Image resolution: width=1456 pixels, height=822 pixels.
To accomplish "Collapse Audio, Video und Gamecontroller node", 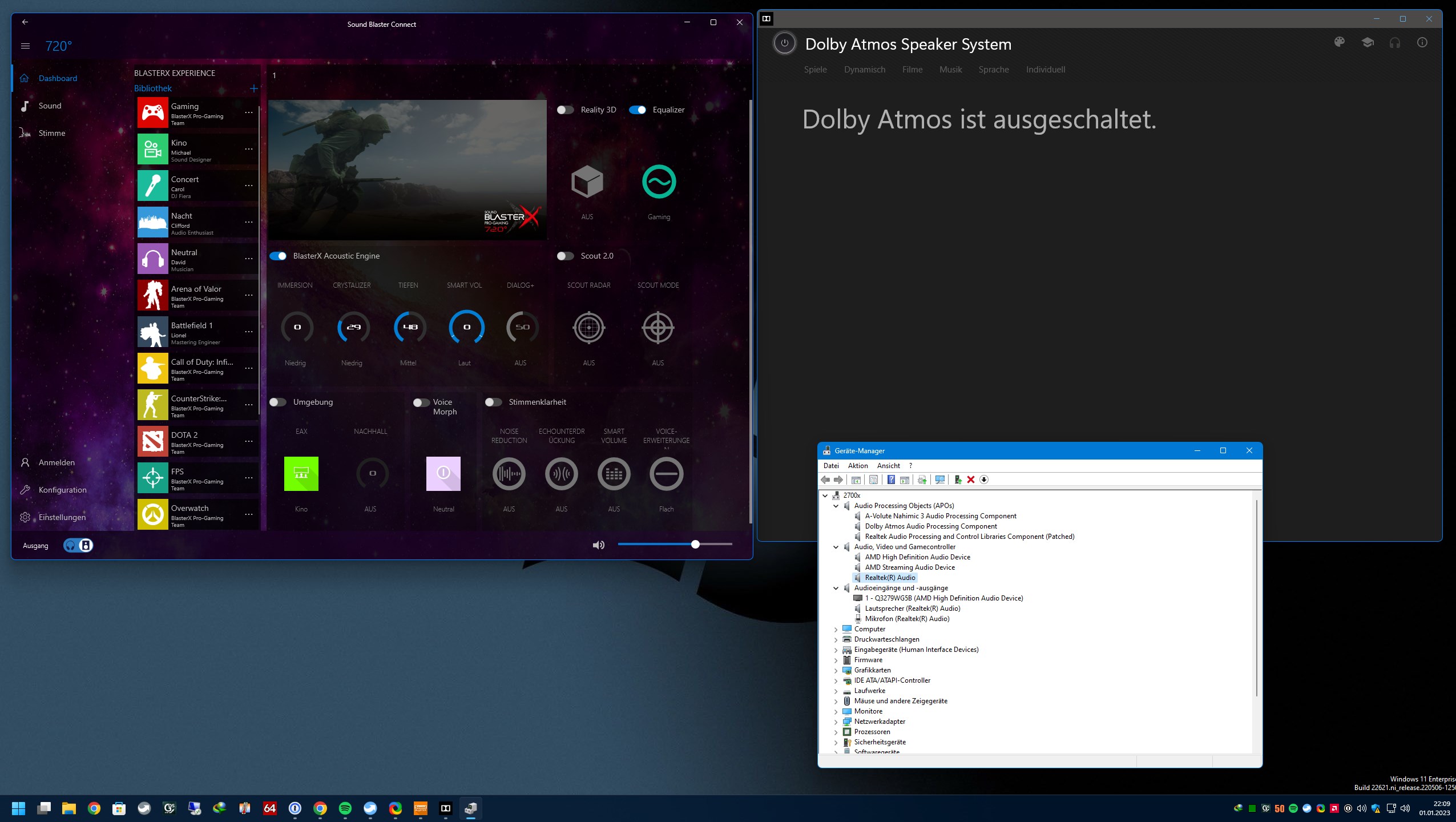I will [836, 547].
